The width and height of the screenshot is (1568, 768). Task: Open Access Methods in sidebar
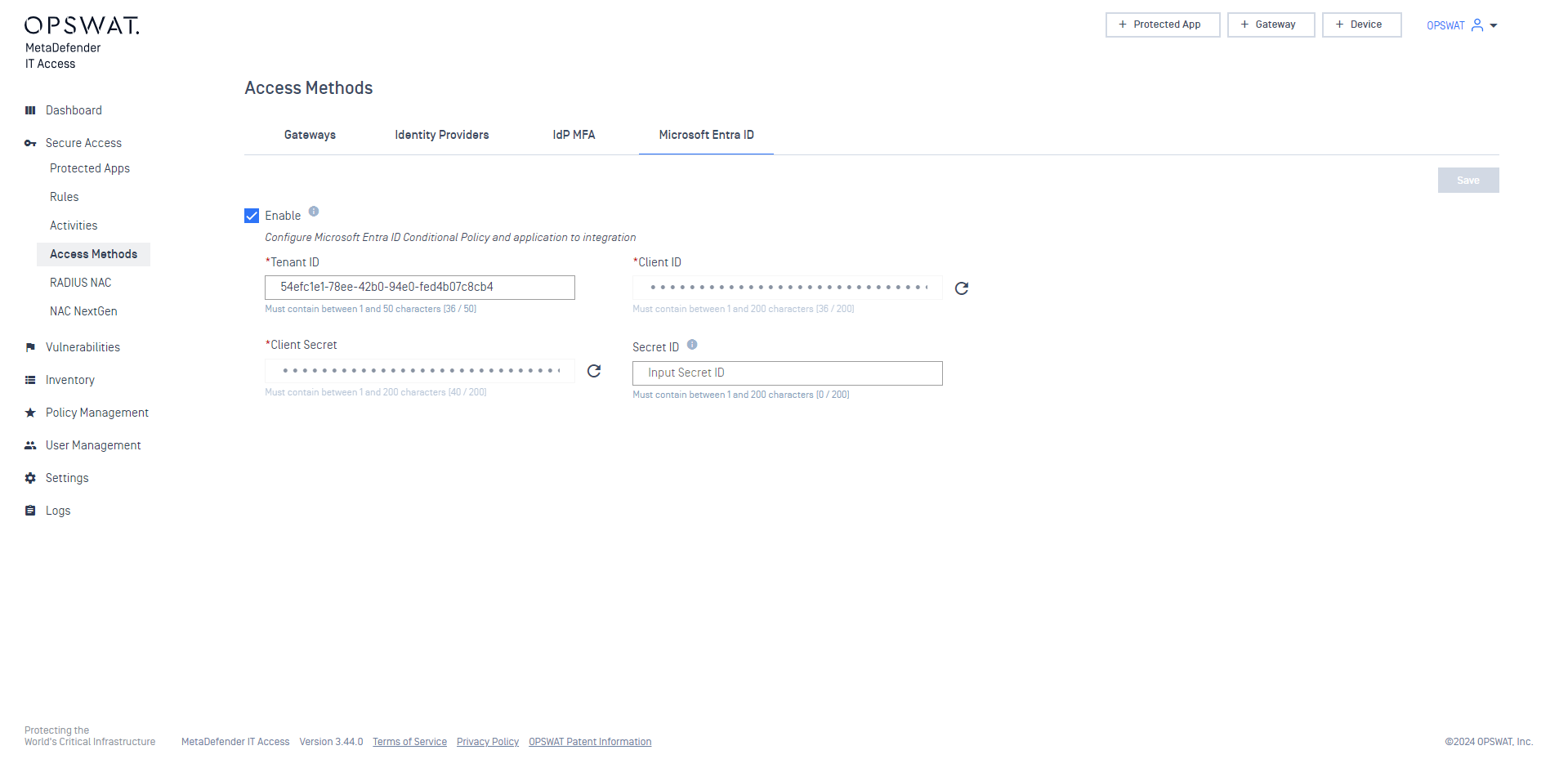tap(93, 254)
